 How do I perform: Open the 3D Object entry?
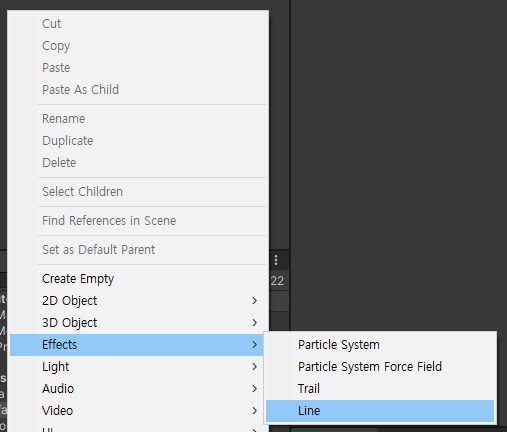(138, 323)
